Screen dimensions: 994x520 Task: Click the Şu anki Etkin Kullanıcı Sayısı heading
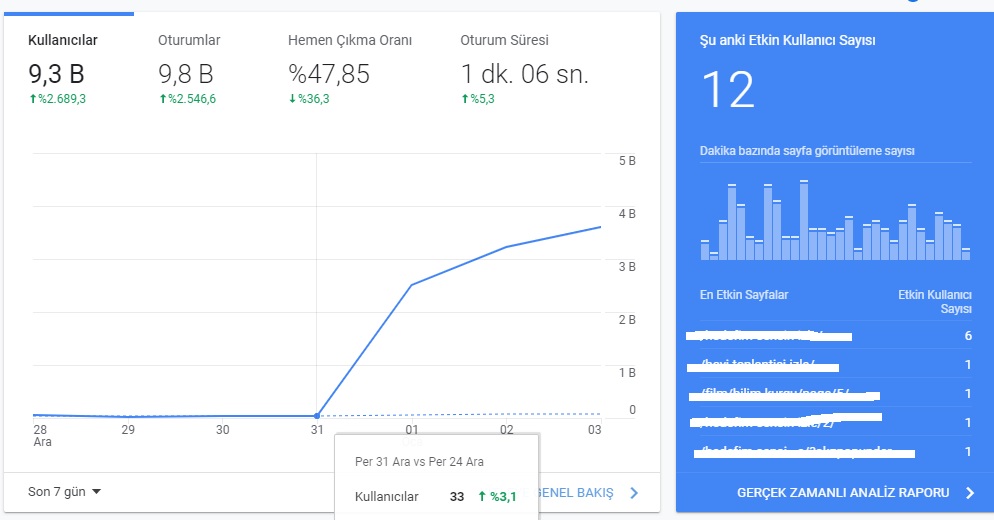[x=787, y=40]
